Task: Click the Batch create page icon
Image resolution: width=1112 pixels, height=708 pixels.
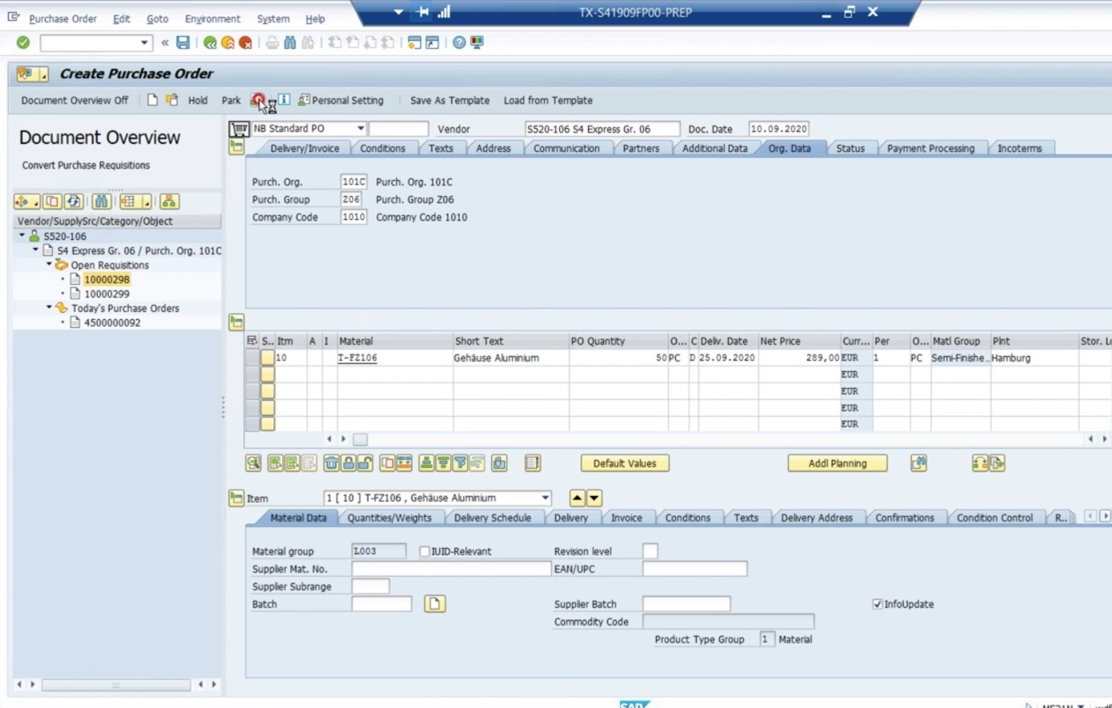Action: (435, 604)
